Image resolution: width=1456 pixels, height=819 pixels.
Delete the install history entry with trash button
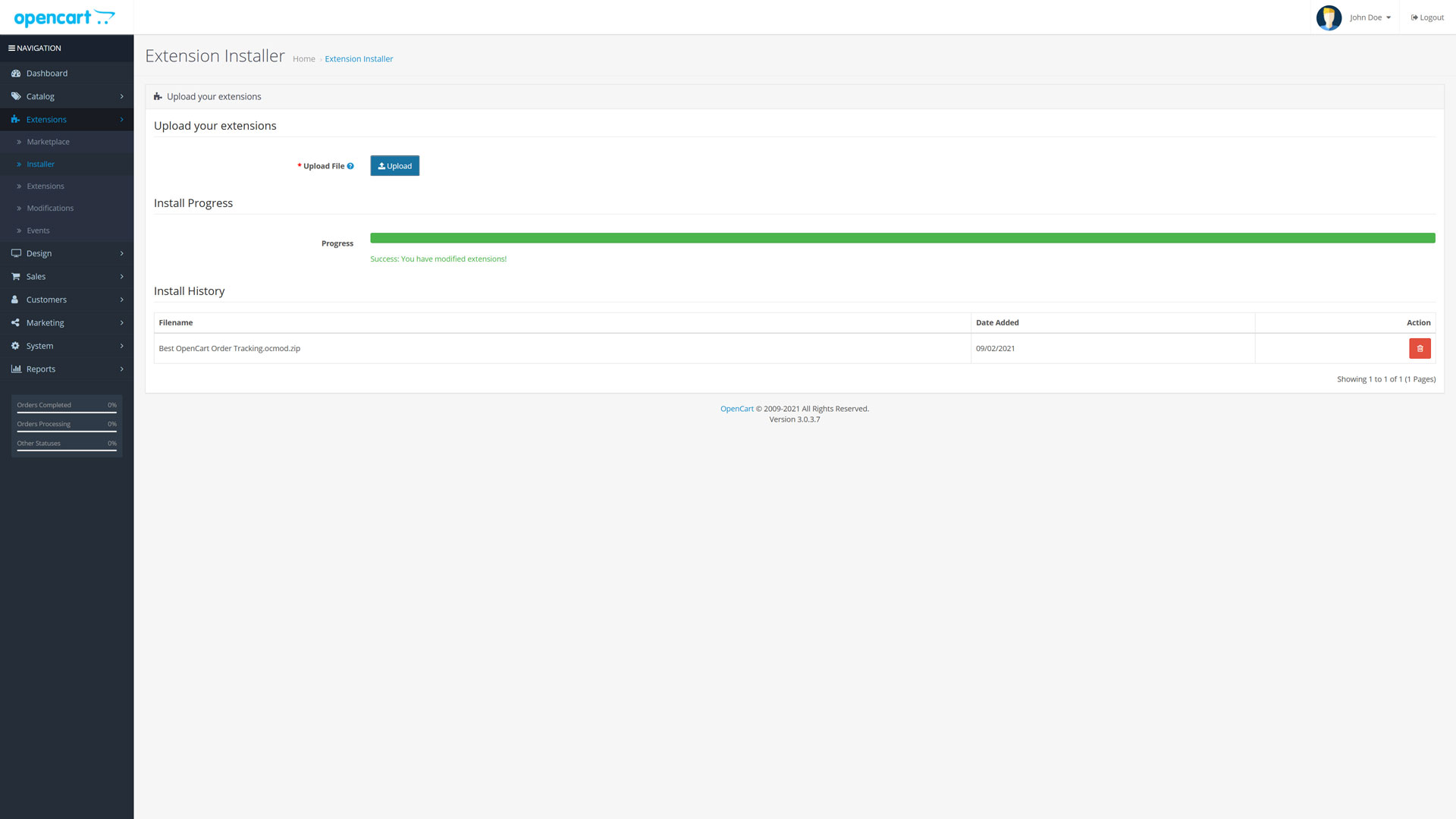(x=1420, y=348)
